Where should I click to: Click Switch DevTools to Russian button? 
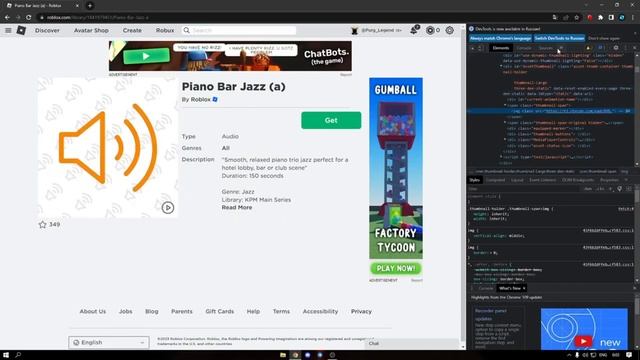[559, 38]
